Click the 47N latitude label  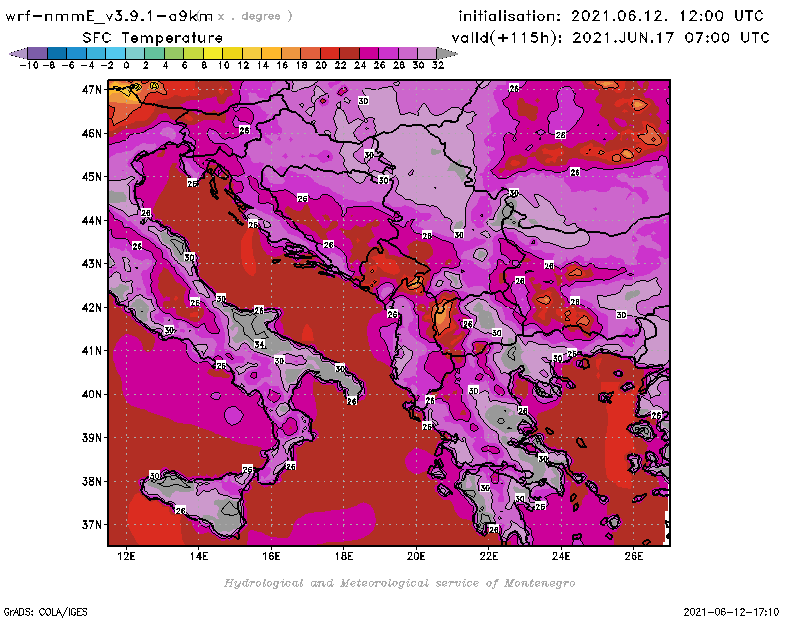[92, 90]
